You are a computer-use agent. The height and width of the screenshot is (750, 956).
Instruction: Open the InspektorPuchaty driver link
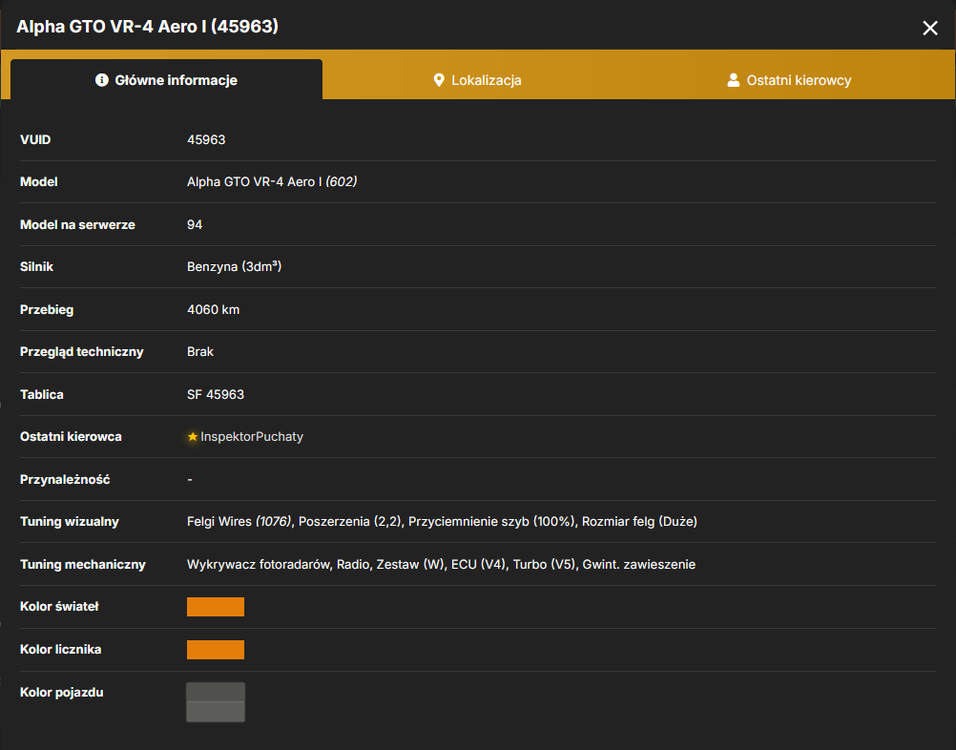pos(252,437)
